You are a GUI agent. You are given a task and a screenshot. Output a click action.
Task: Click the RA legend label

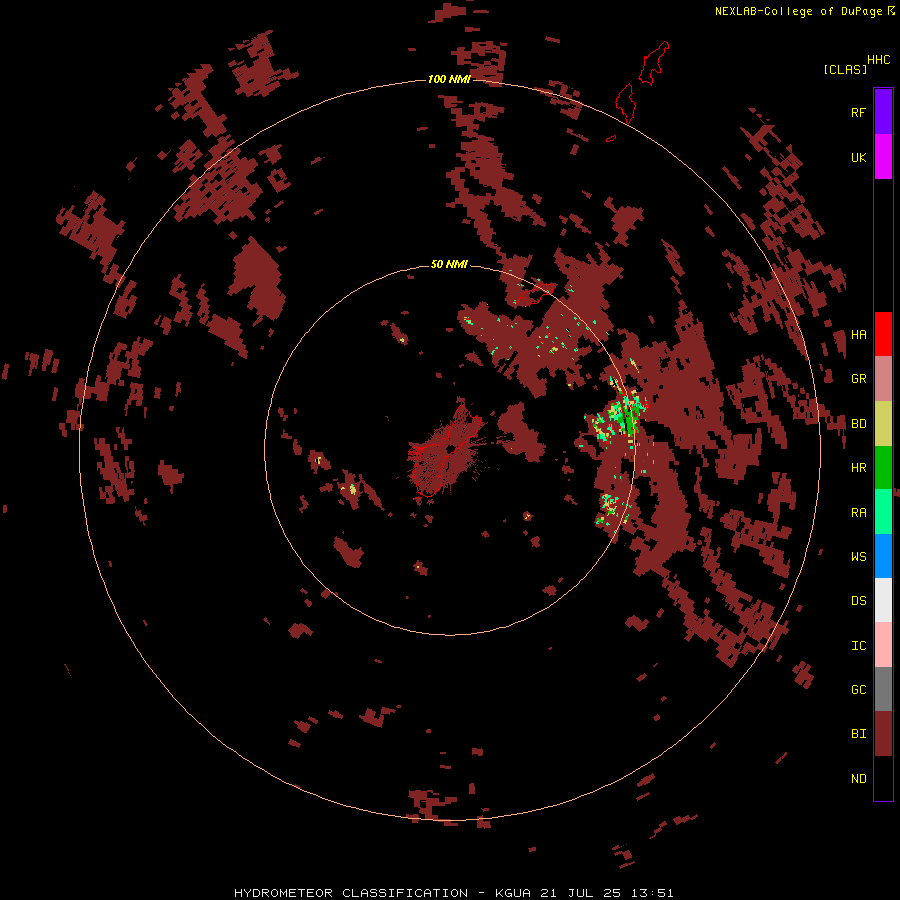[858, 513]
